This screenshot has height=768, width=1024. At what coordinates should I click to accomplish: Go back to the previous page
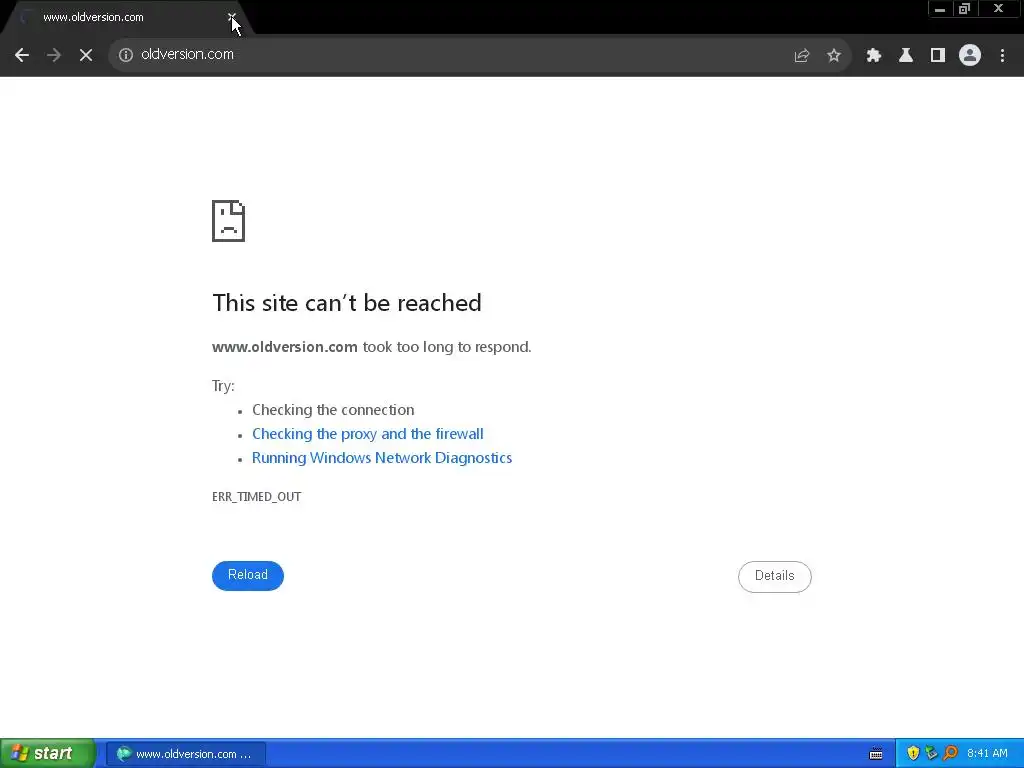(22, 55)
